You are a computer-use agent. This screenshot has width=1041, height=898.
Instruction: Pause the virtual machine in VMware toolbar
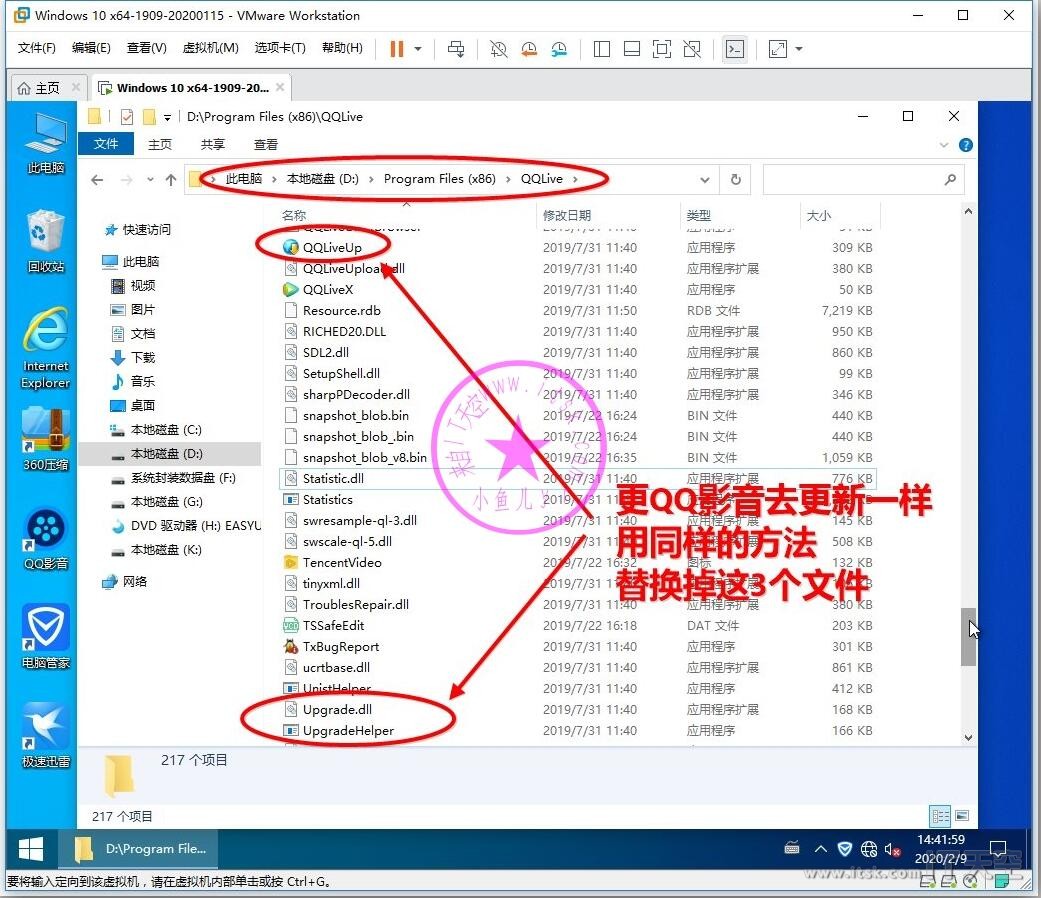pyautogui.click(x=396, y=48)
